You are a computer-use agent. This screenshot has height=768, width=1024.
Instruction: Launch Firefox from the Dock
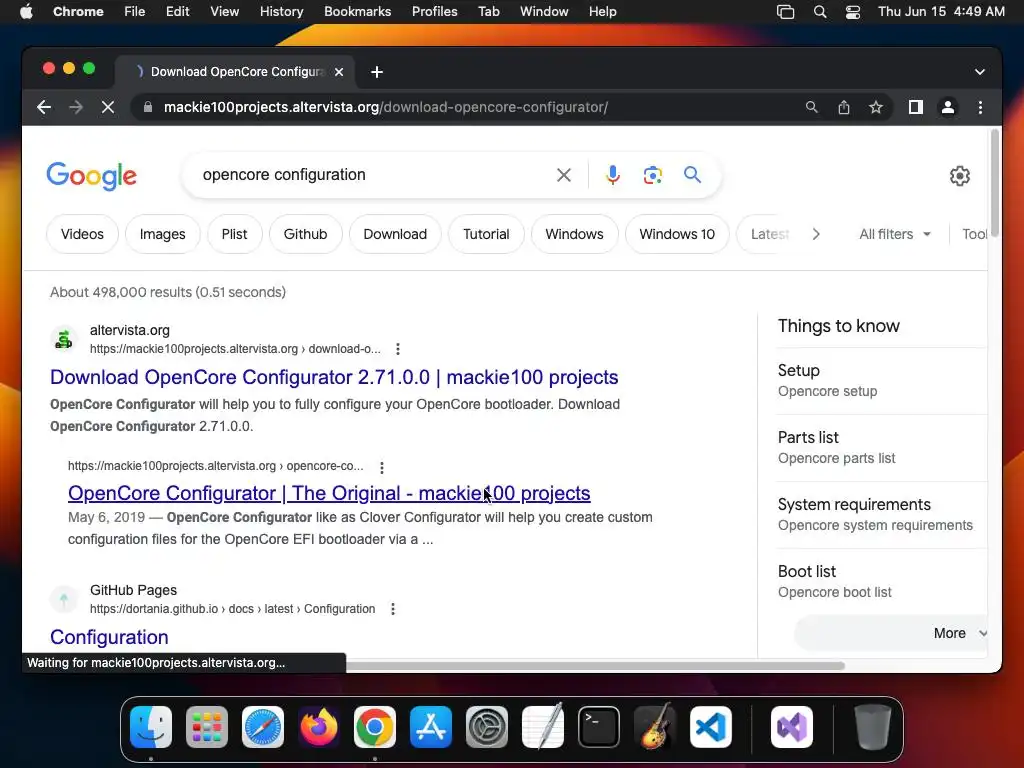pyautogui.click(x=319, y=727)
